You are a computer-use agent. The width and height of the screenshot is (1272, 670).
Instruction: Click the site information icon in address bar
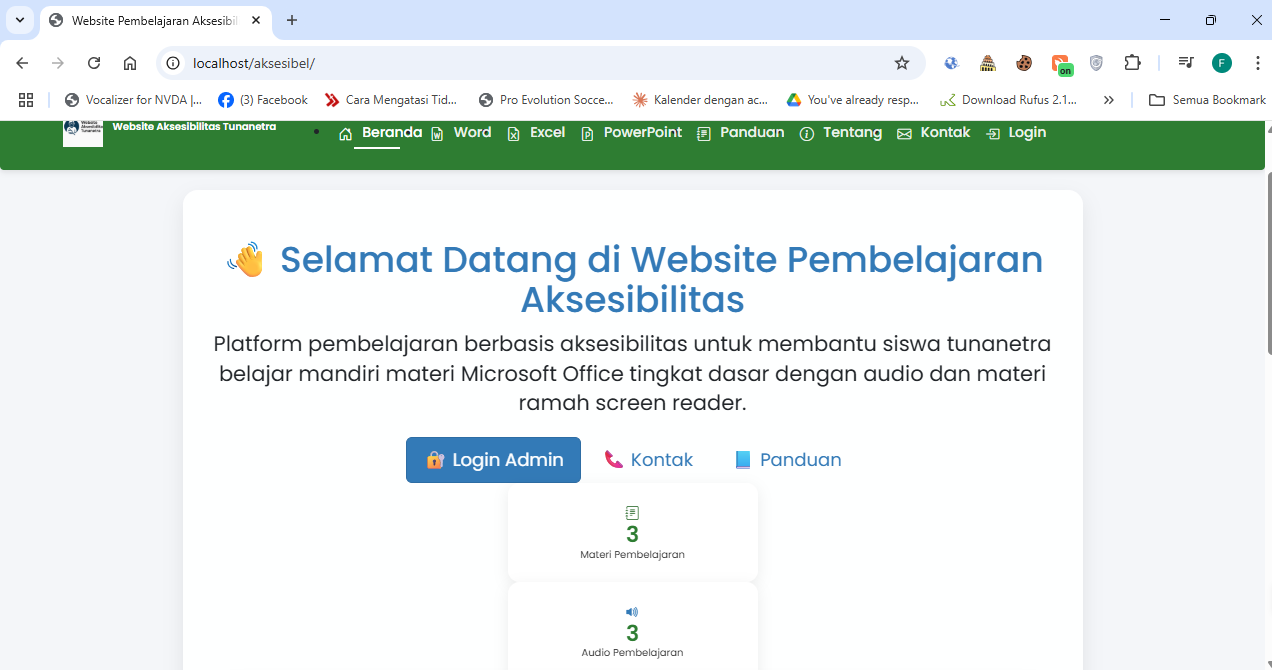click(x=173, y=63)
